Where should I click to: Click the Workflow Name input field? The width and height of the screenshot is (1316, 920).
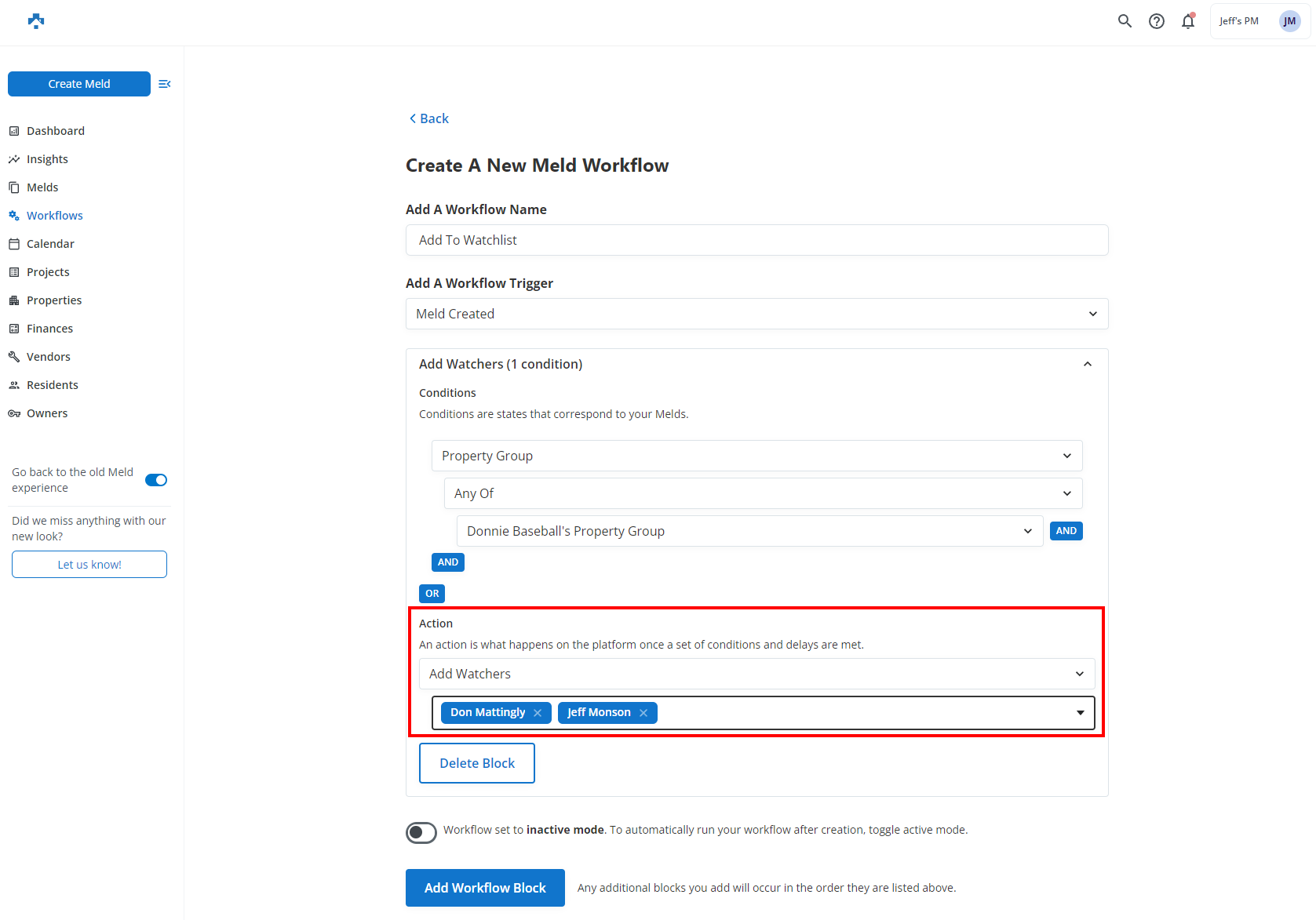756,240
